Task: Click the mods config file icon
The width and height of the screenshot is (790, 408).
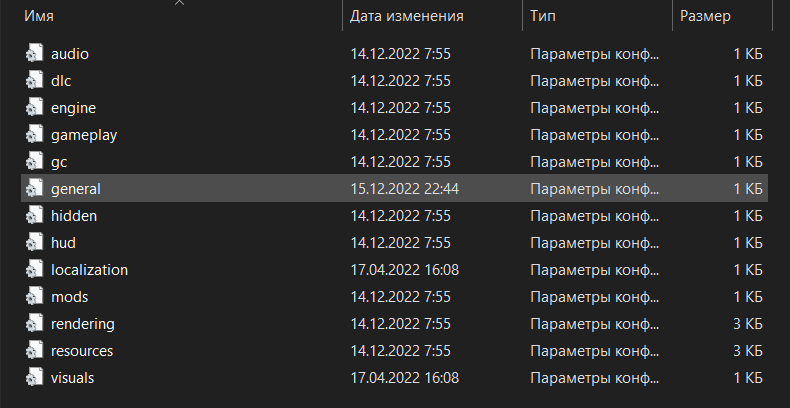Action: pyautogui.click(x=36, y=296)
